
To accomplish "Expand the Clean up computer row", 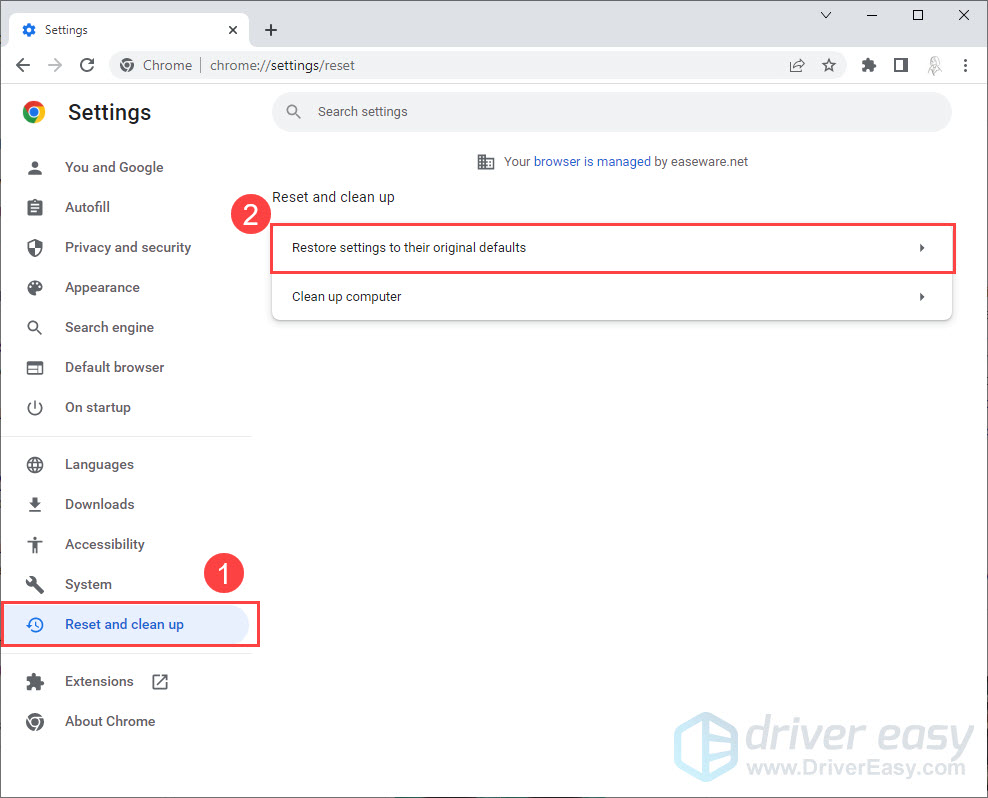I will [612, 297].
